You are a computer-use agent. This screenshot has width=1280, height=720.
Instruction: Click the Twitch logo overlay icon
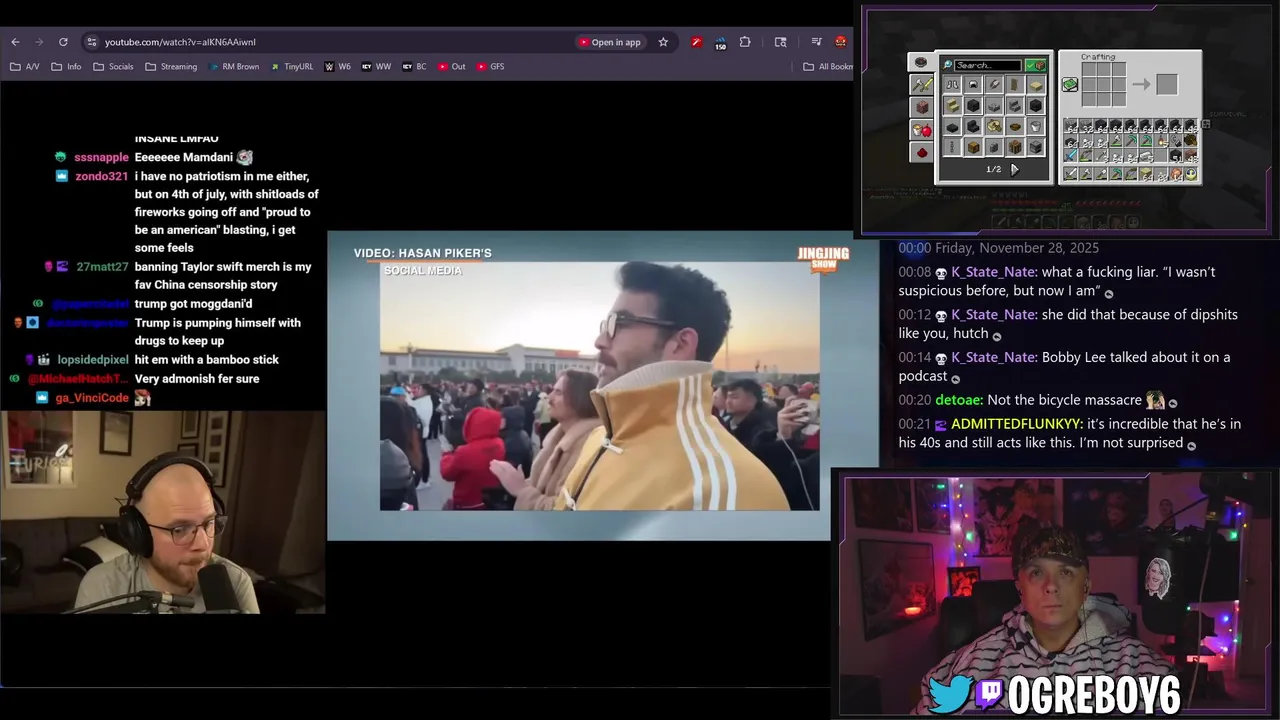pos(990,695)
